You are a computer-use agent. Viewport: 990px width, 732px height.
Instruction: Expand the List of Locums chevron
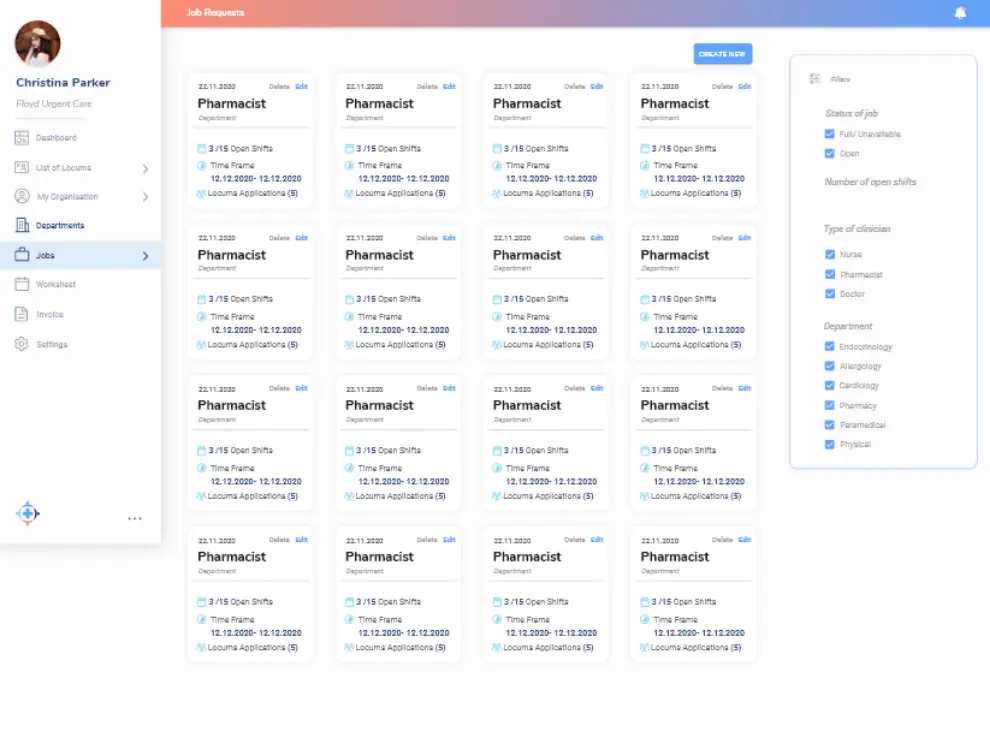(145, 169)
